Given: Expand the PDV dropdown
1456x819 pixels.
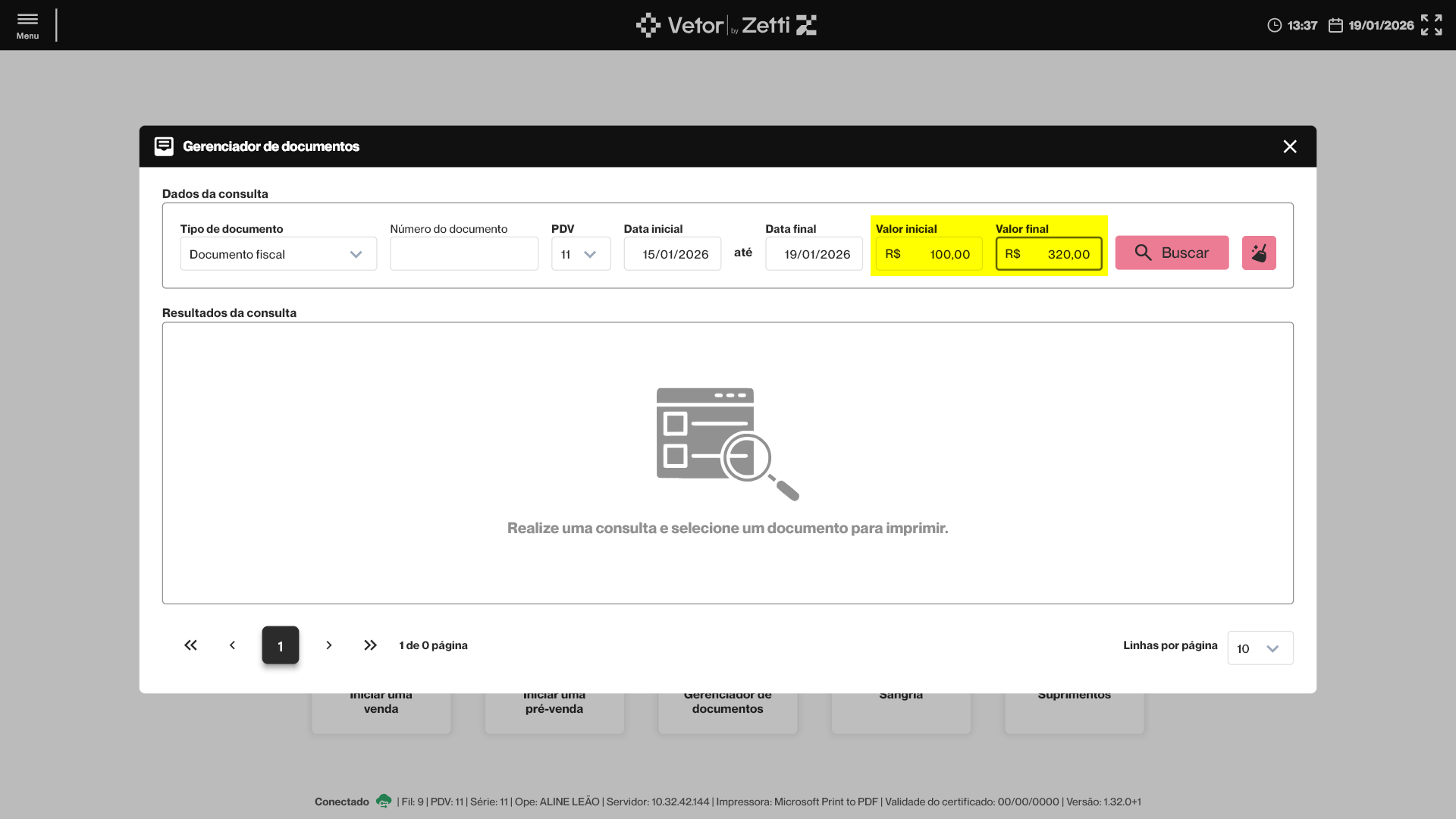Looking at the screenshot, I should coord(581,254).
